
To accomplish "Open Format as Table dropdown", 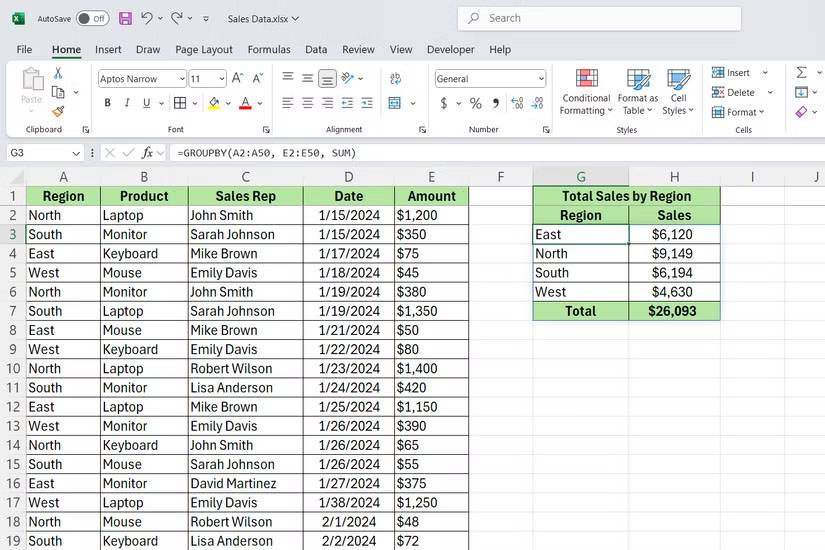I will click(638, 92).
